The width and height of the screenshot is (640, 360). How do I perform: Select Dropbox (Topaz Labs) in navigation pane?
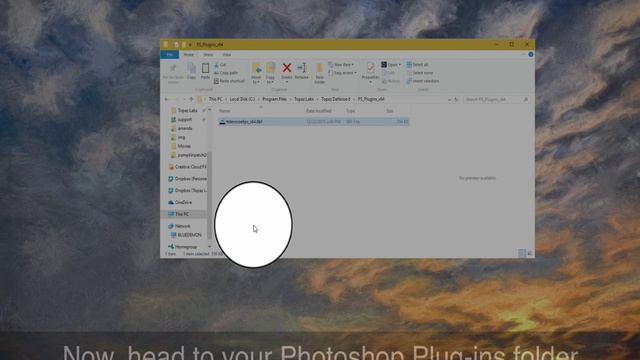click(190, 190)
